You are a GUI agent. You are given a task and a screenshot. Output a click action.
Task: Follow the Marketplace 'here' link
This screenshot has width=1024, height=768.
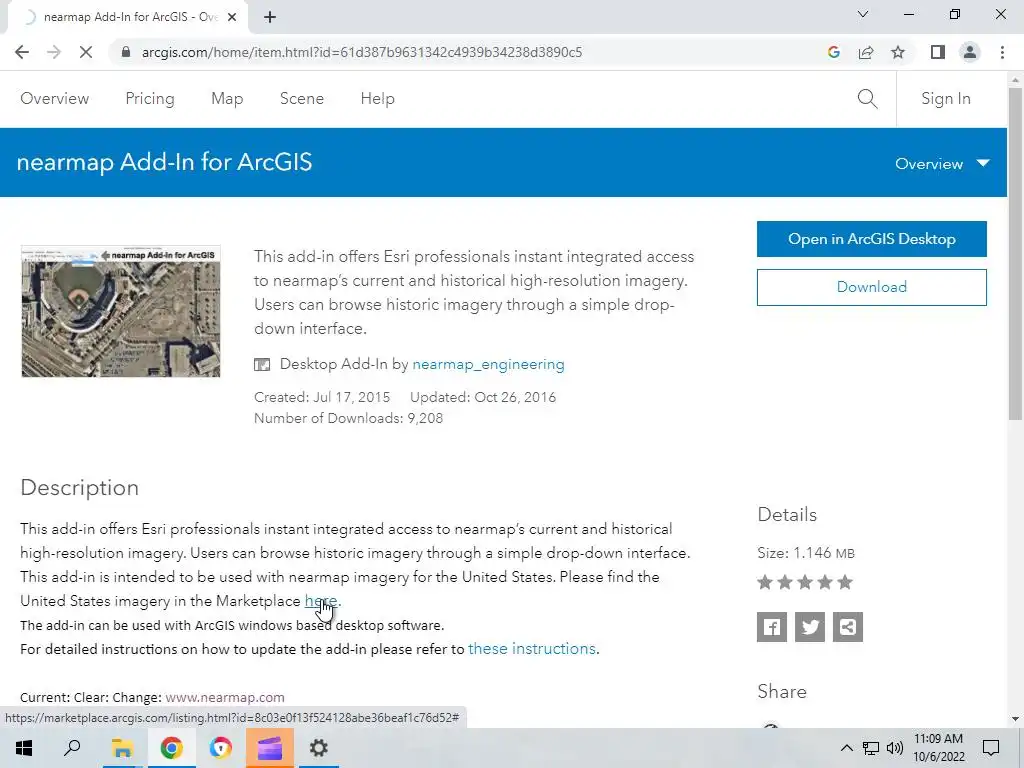(x=321, y=601)
